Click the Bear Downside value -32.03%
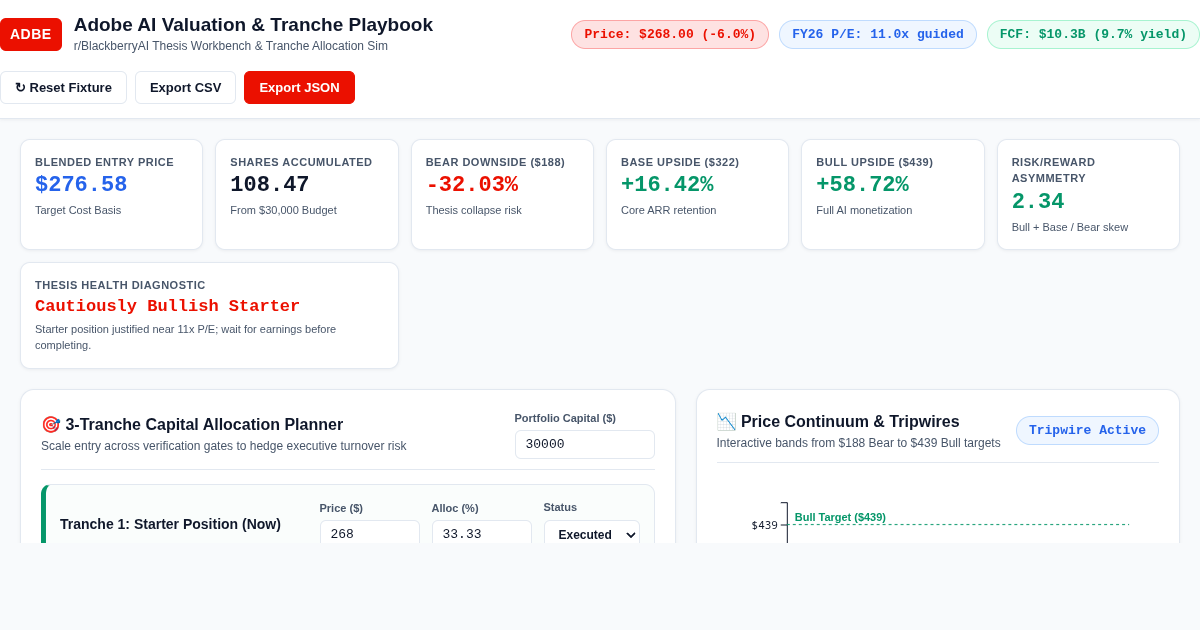 [472, 185]
